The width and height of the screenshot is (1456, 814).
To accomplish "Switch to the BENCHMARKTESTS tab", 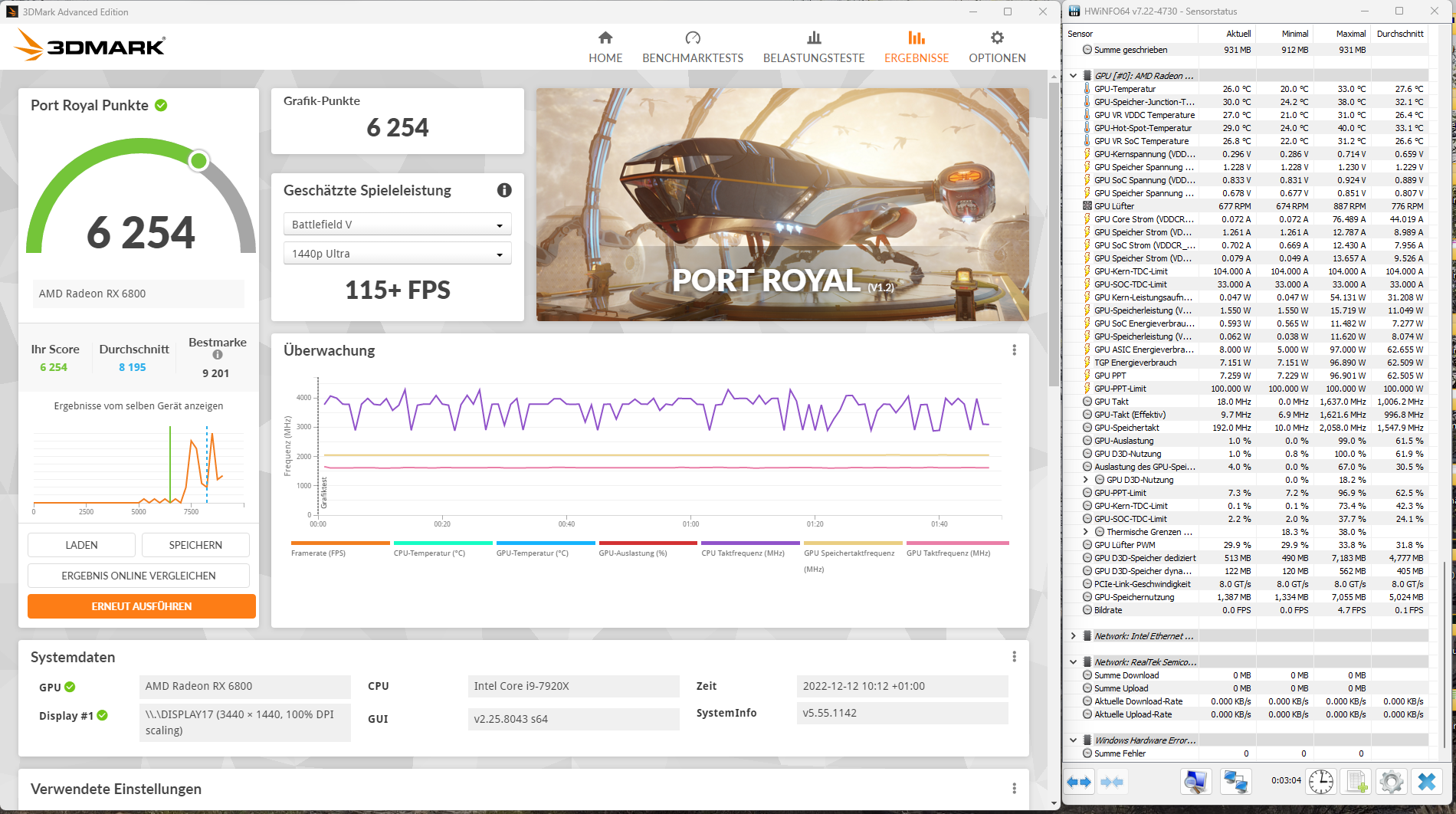I will click(x=693, y=47).
